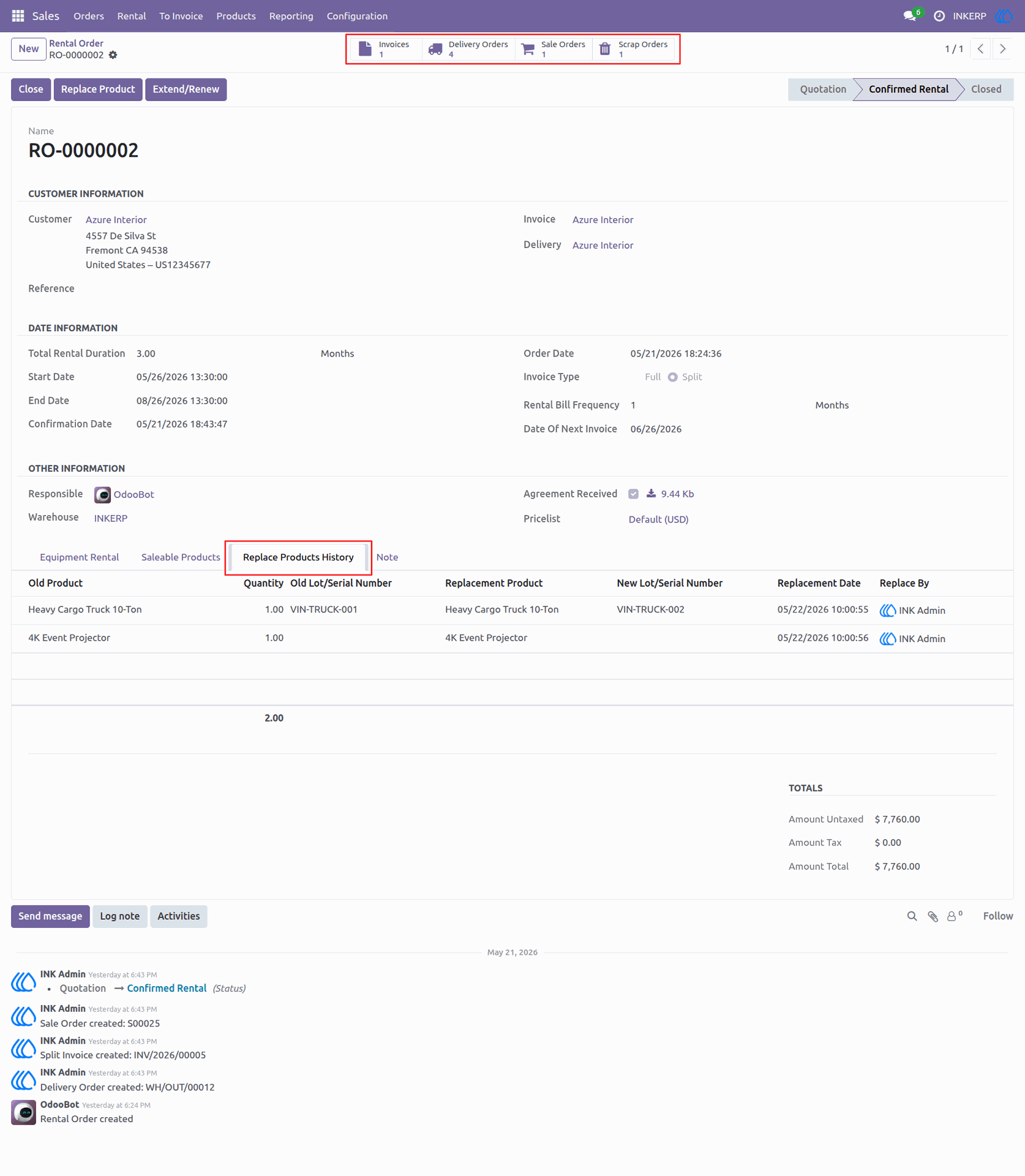
Task: Open the conversations chat icon
Action: coord(910,16)
